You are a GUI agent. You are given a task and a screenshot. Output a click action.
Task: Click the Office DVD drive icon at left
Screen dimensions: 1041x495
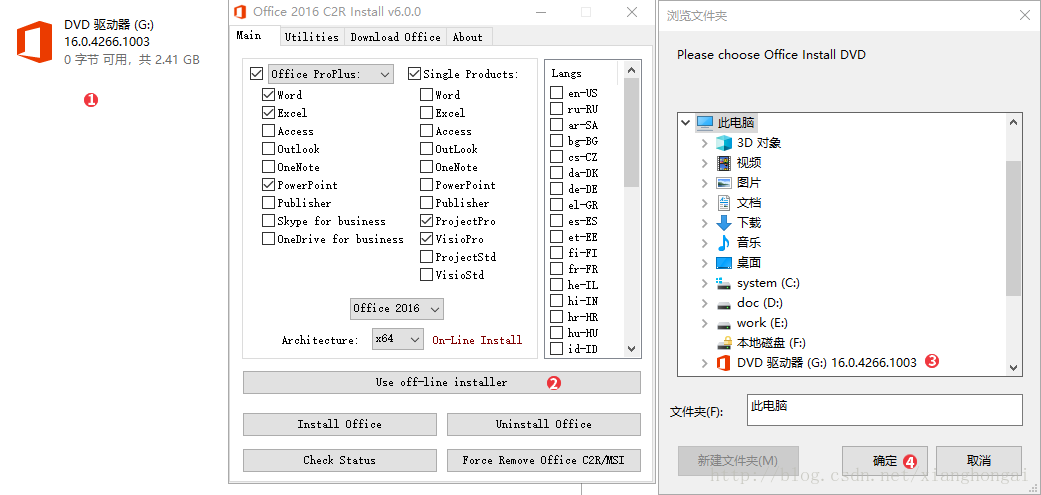pos(35,42)
